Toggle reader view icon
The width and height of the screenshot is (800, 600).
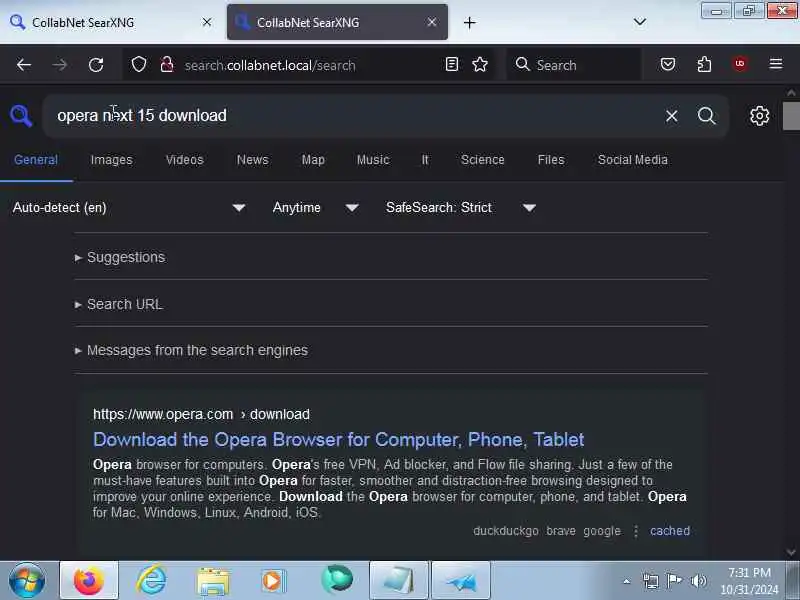[452, 64]
